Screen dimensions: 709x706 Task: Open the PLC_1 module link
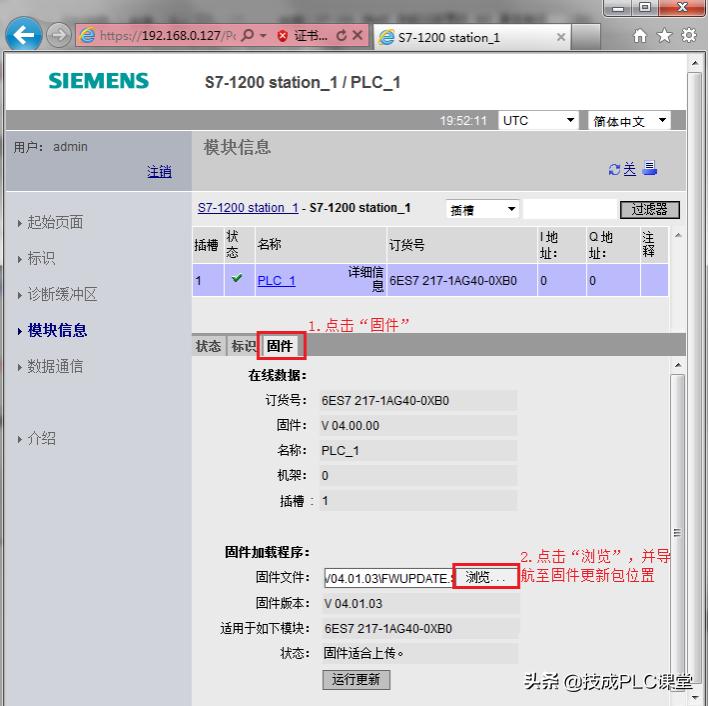pyautogui.click(x=276, y=281)
